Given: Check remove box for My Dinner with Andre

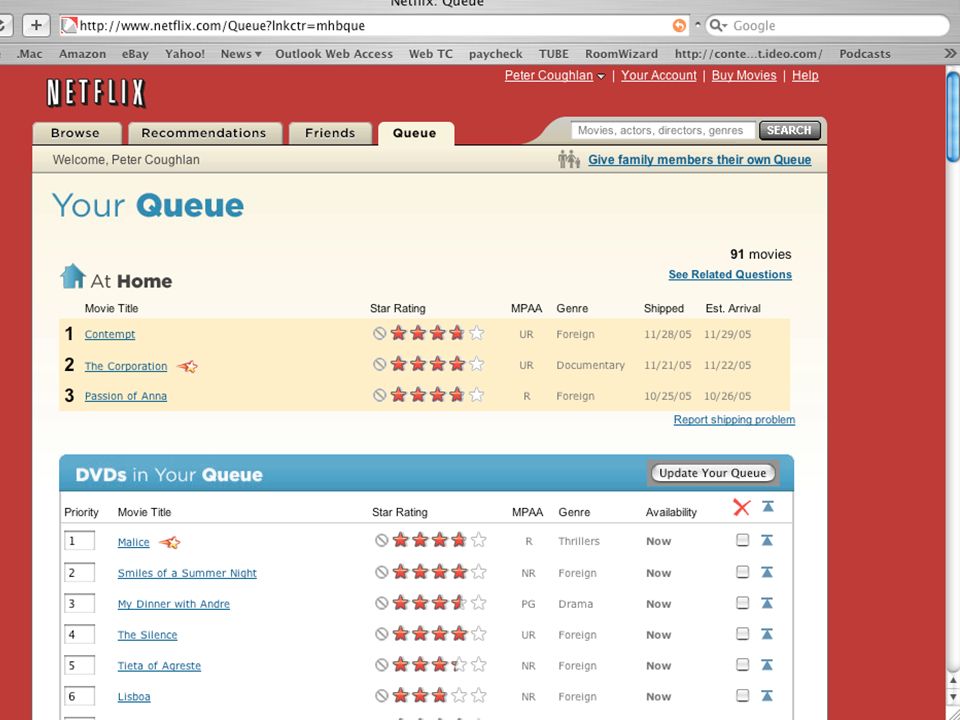Looking at the screenshot, I should pyautogui.click(x=743, y=603).
